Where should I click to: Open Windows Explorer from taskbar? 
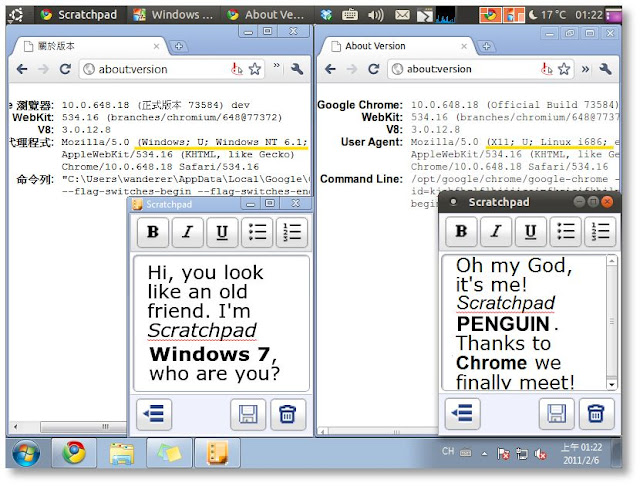click(x=122, y=453)
